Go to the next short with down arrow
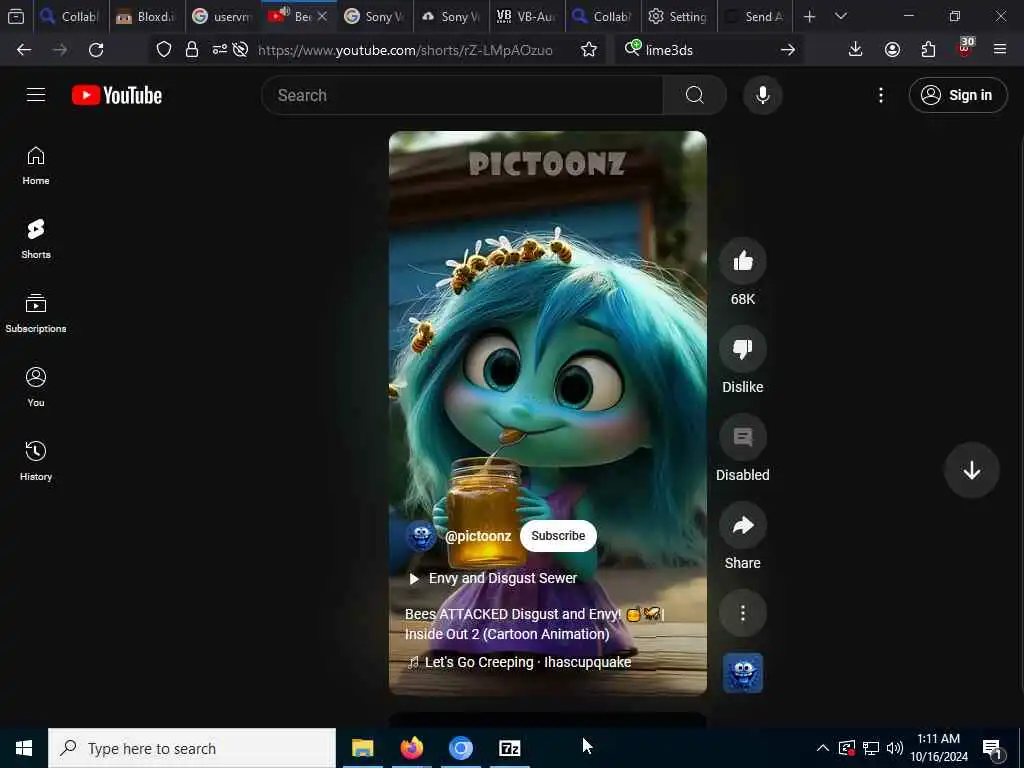This screenshot has width=1024, height=768. pos(971,470)
